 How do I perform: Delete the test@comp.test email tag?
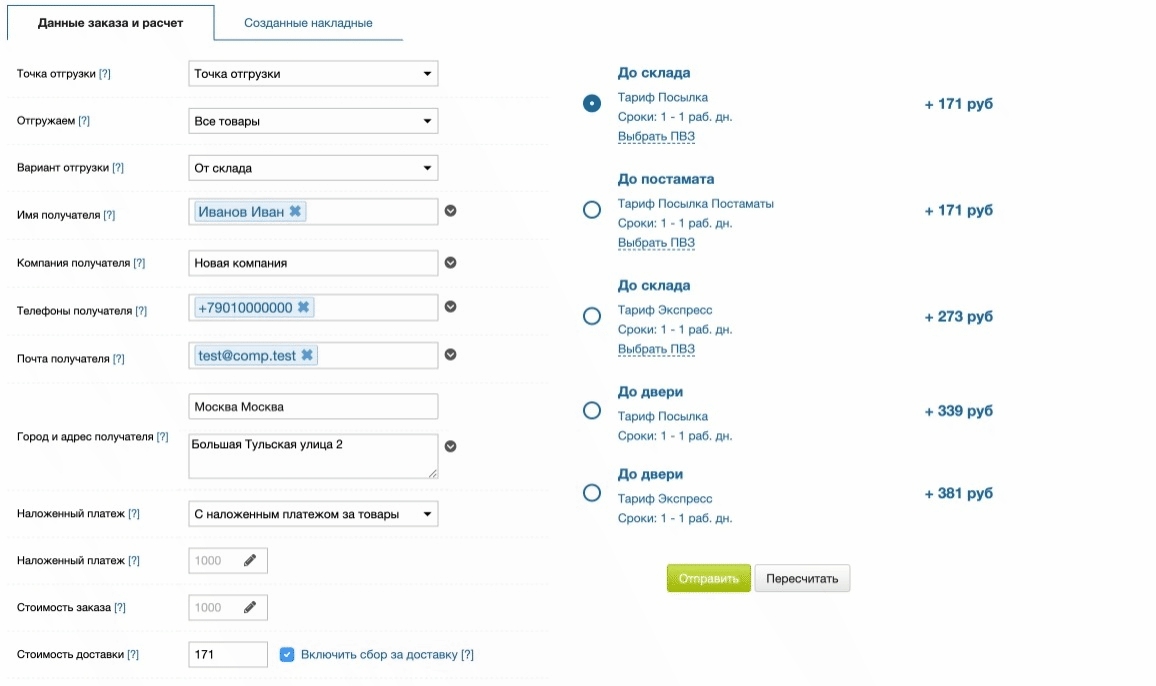coord(307,355)
